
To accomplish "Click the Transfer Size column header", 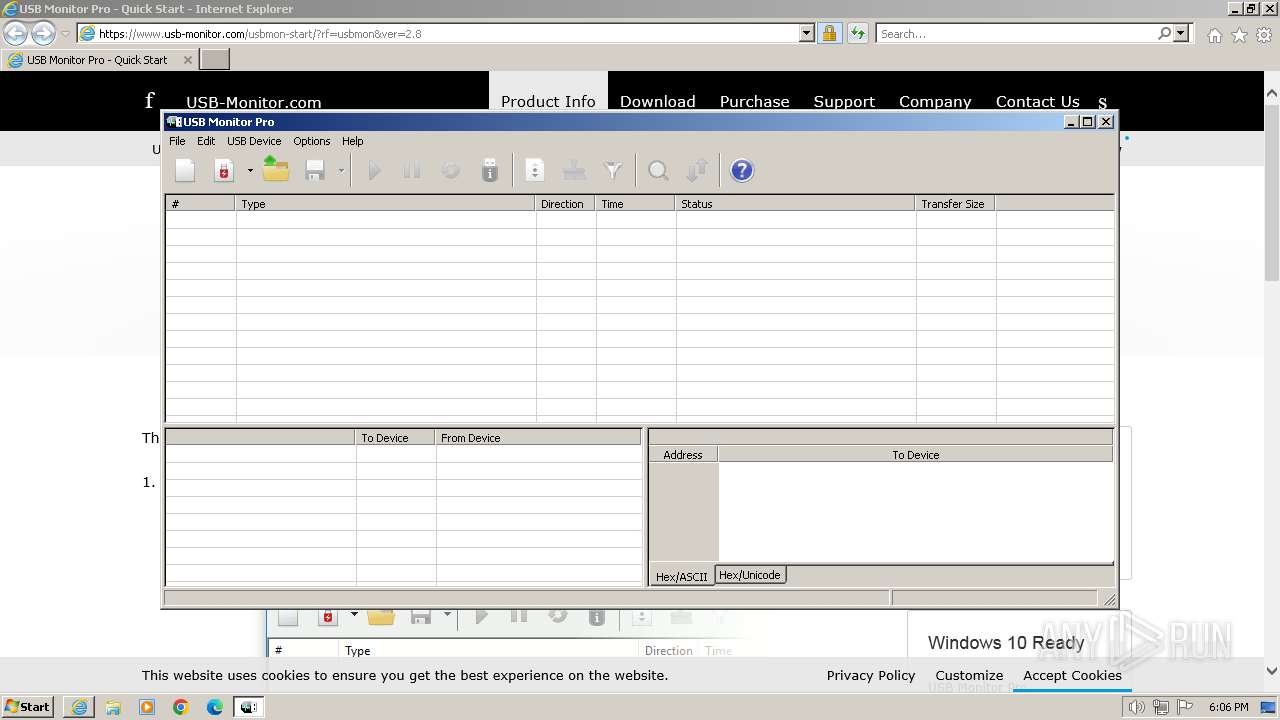I will [x=956, y=203].
